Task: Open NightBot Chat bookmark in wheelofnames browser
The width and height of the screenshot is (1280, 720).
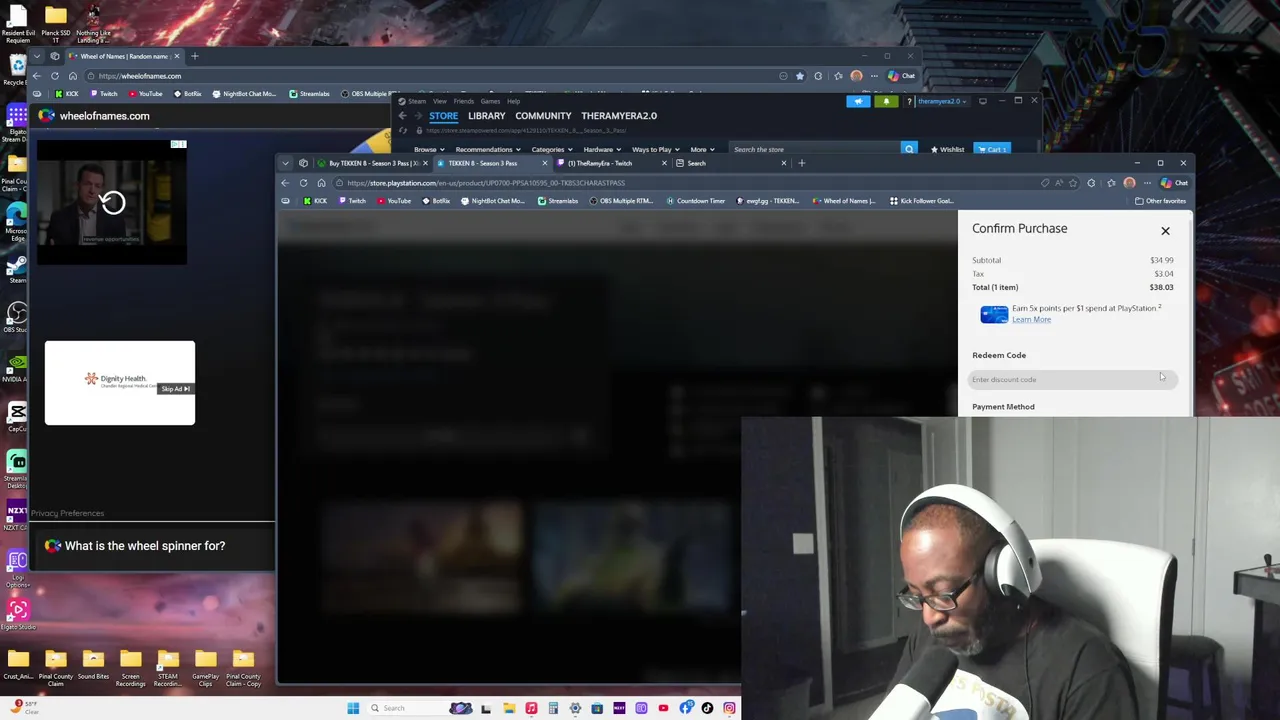Action: coord(244,94)
